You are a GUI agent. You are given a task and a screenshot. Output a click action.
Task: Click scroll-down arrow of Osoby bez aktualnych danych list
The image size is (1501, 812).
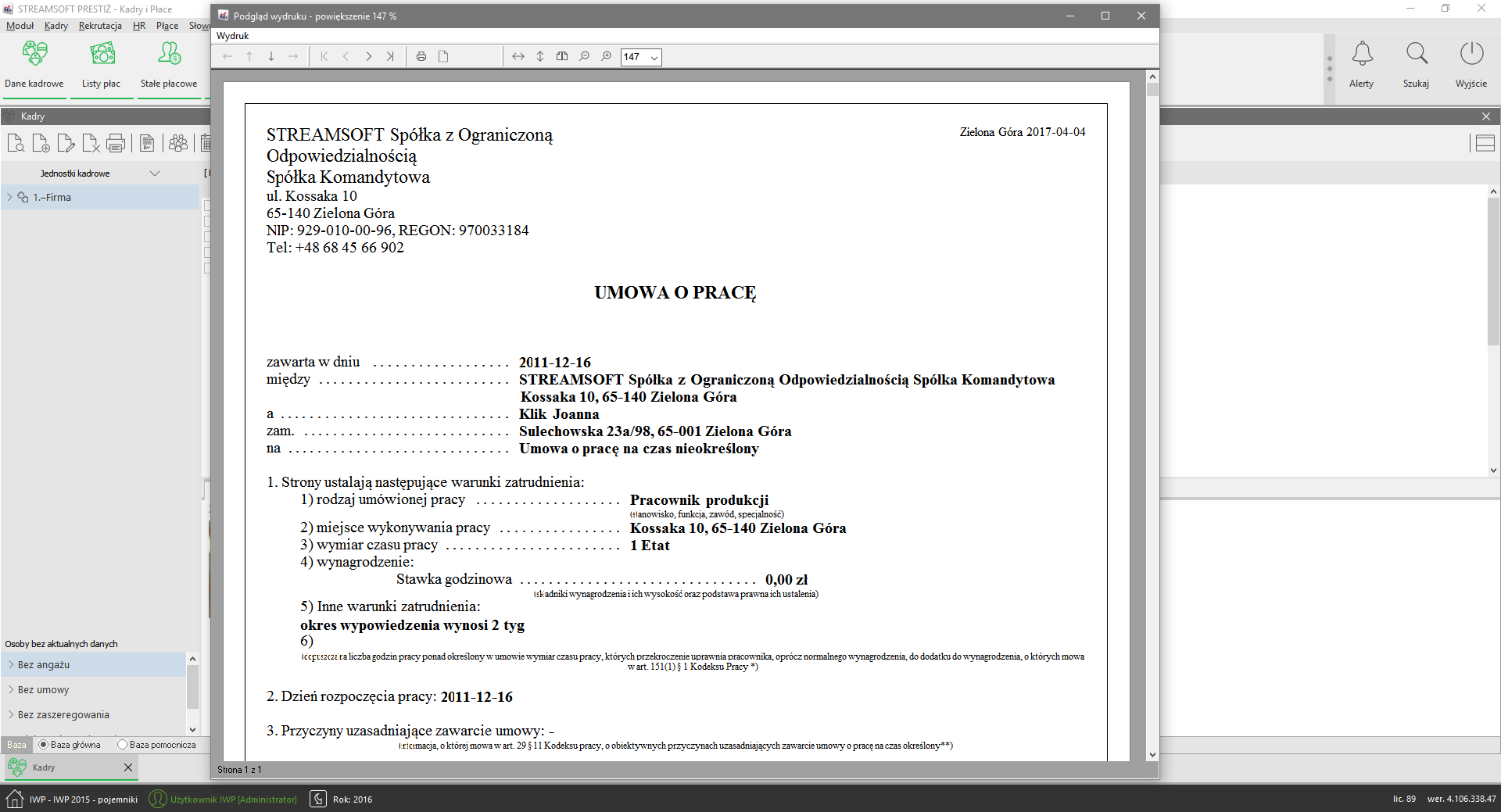[192, 730]
